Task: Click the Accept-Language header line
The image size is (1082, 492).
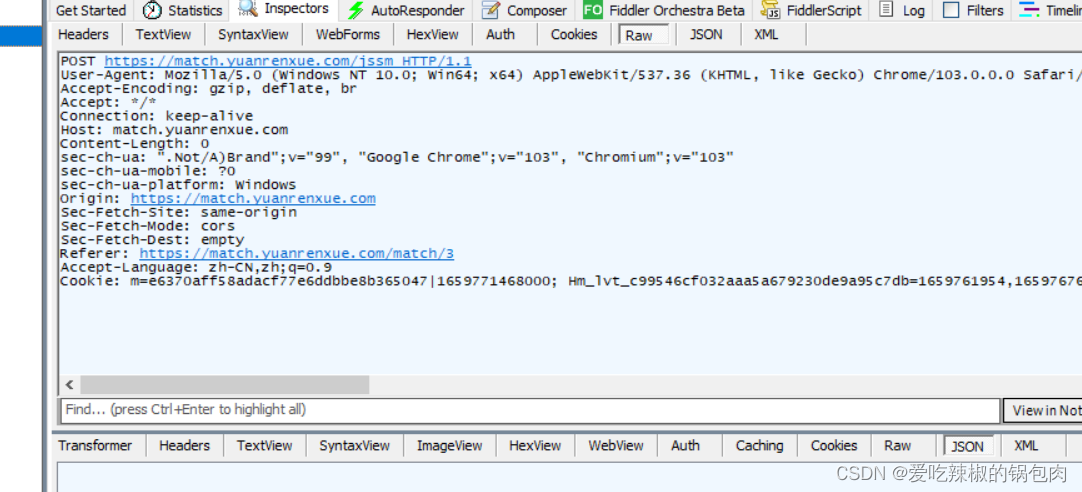Action: (196, 267)
